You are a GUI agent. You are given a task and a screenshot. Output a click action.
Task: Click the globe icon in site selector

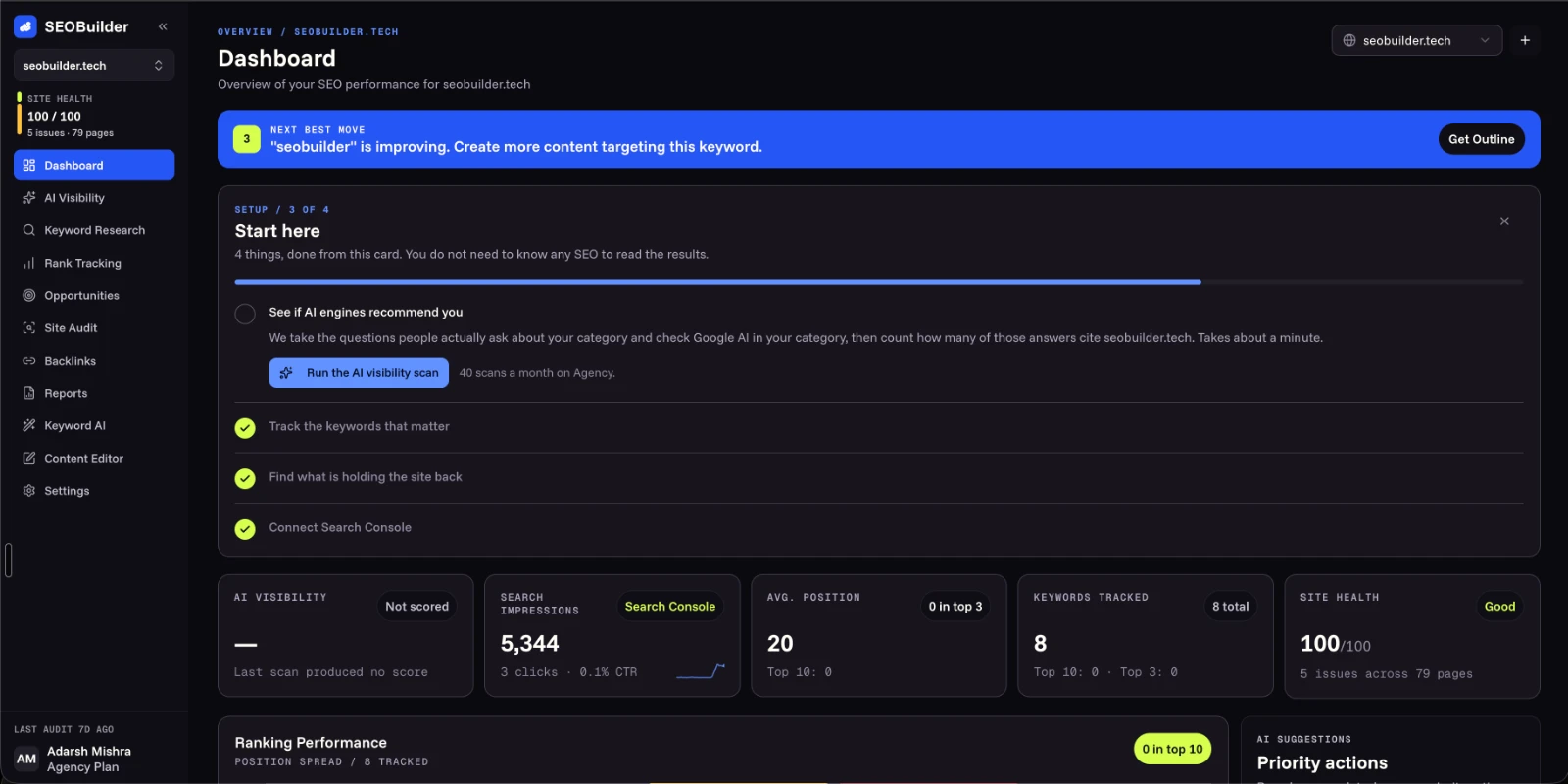[x=1349, y=40]
